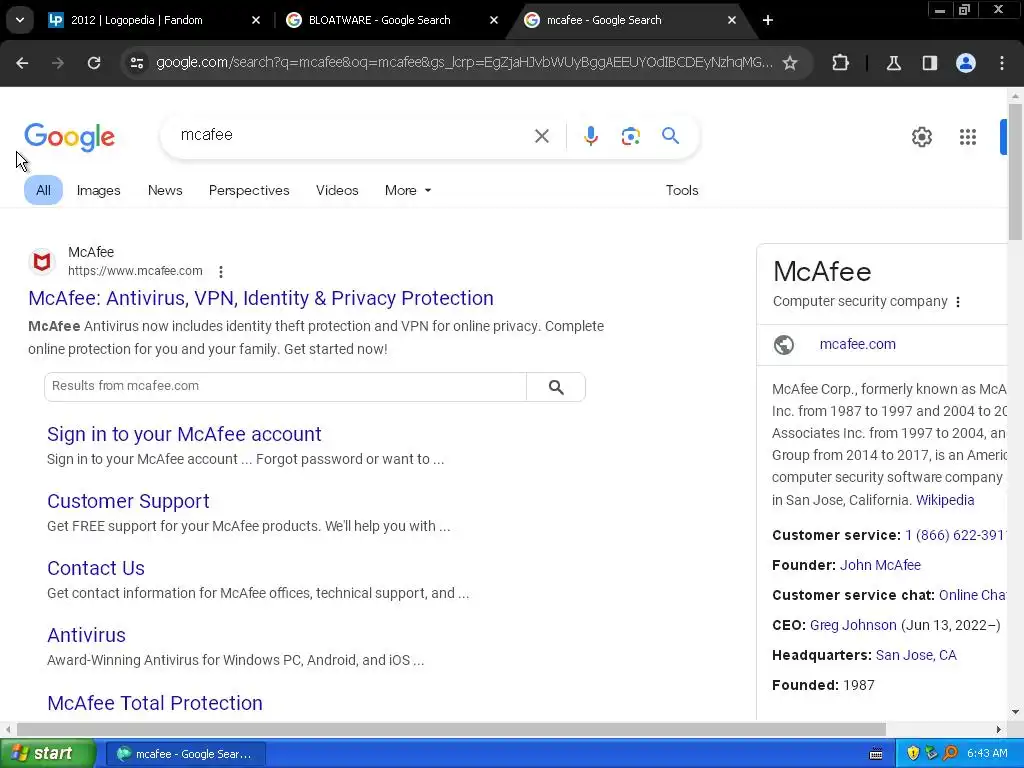The width and height of the screenshot is (1024, 768).
Task: Open the Antivirus sitelink
Action: (86, 635)
